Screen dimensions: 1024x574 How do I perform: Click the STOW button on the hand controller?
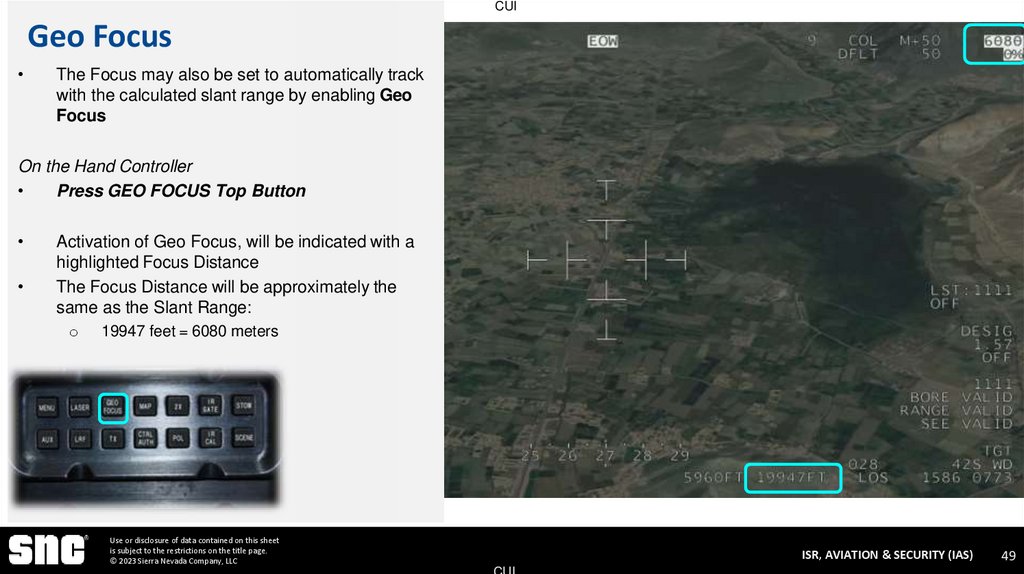[244, 406]
